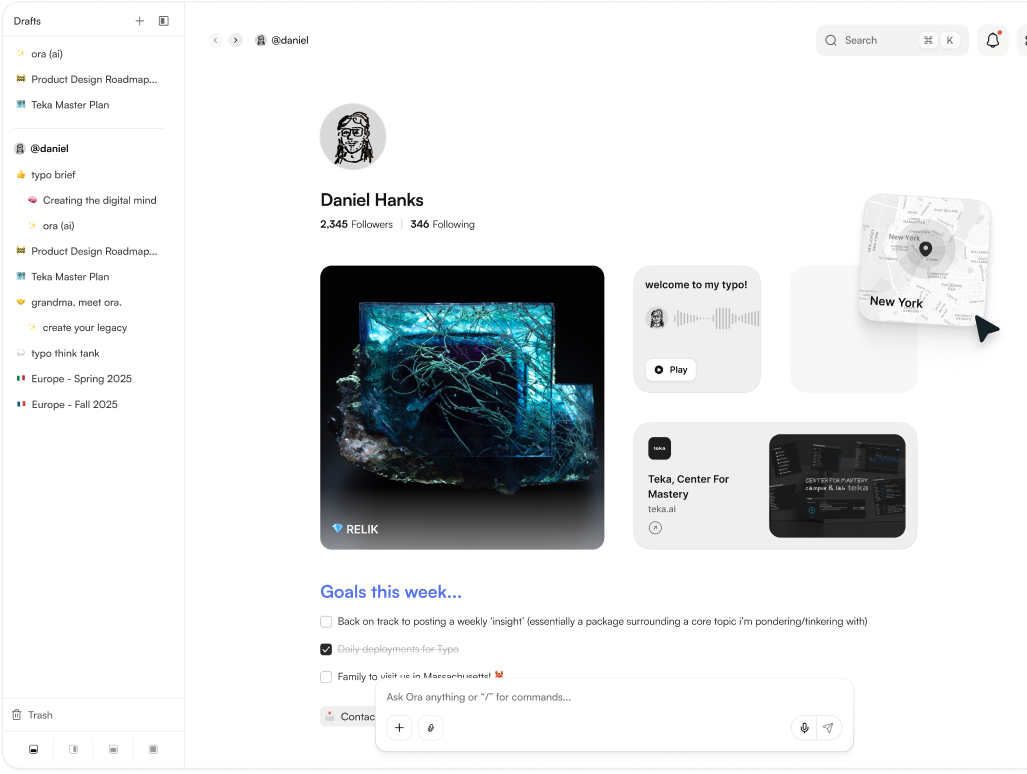Click the 'welcome to my typo!' title

click(696, 285)
